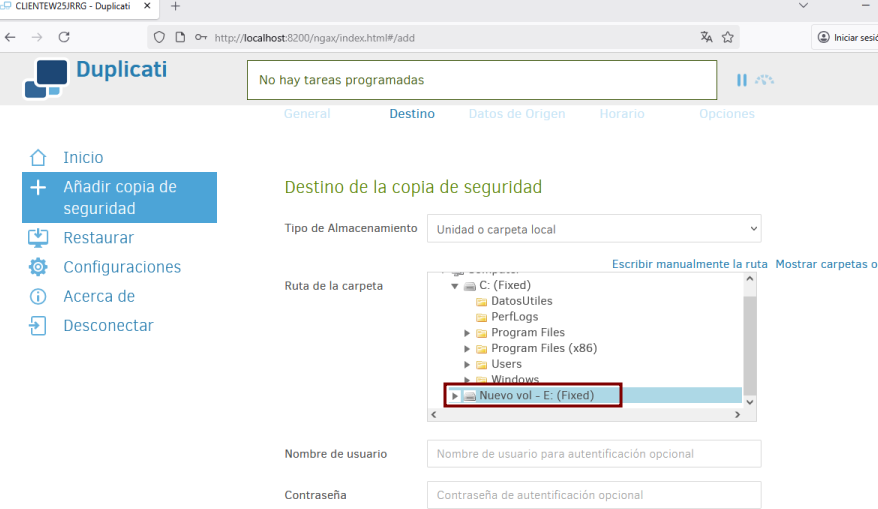
Task: Collapse the C: (Fixed) drive node
Action: (x=455, y=286)
